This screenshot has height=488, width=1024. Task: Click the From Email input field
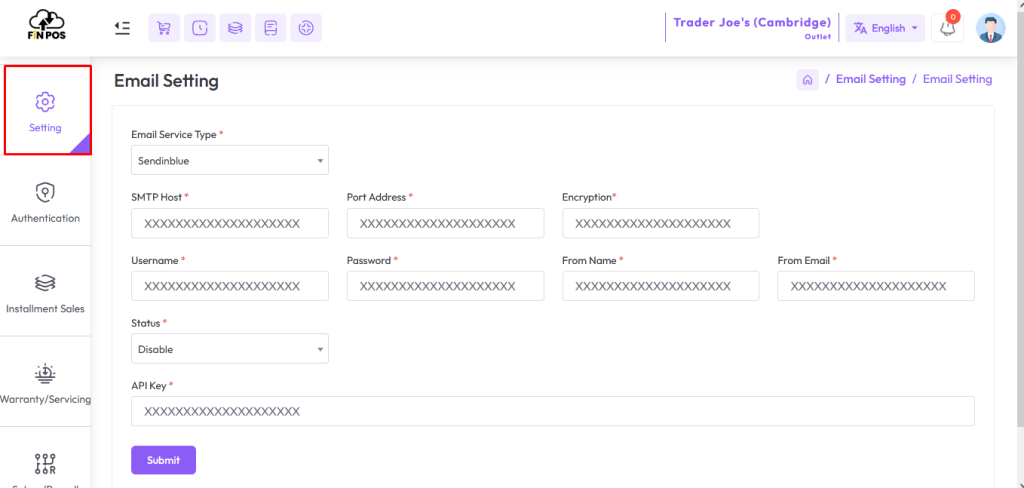[x=876, y=286]
